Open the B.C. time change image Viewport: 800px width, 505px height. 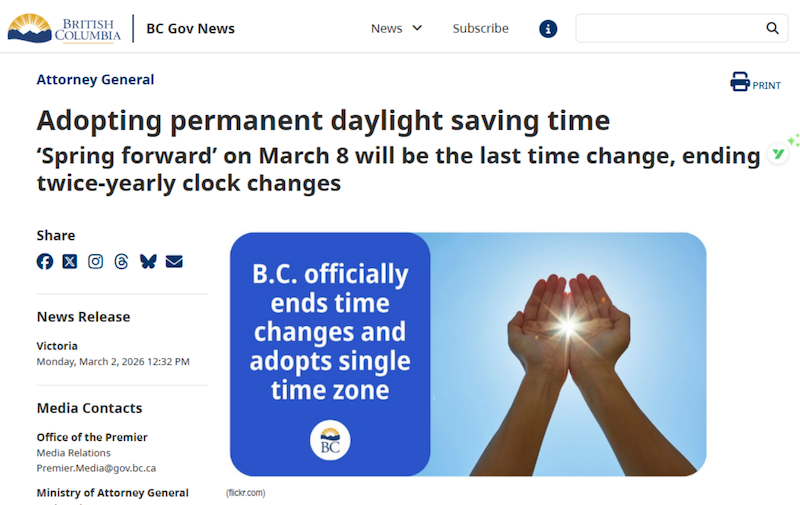(x=468, y=354)
